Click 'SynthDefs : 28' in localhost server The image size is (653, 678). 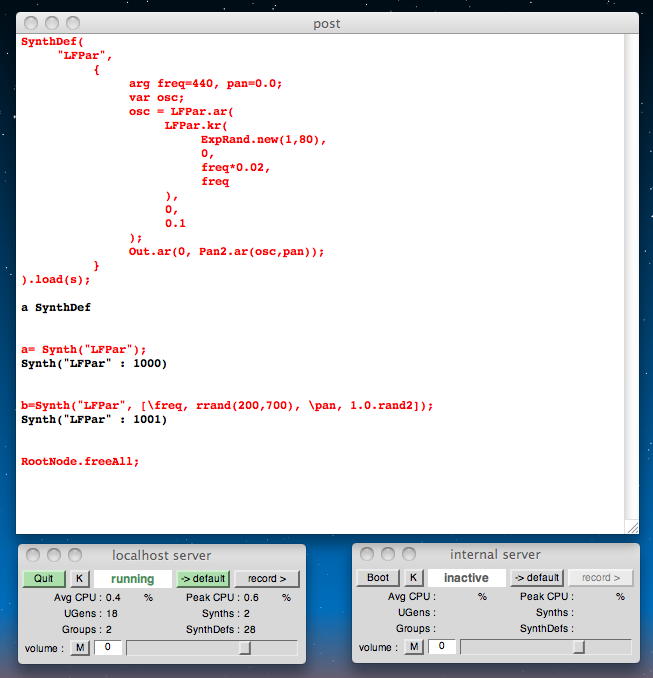(221, 630)
